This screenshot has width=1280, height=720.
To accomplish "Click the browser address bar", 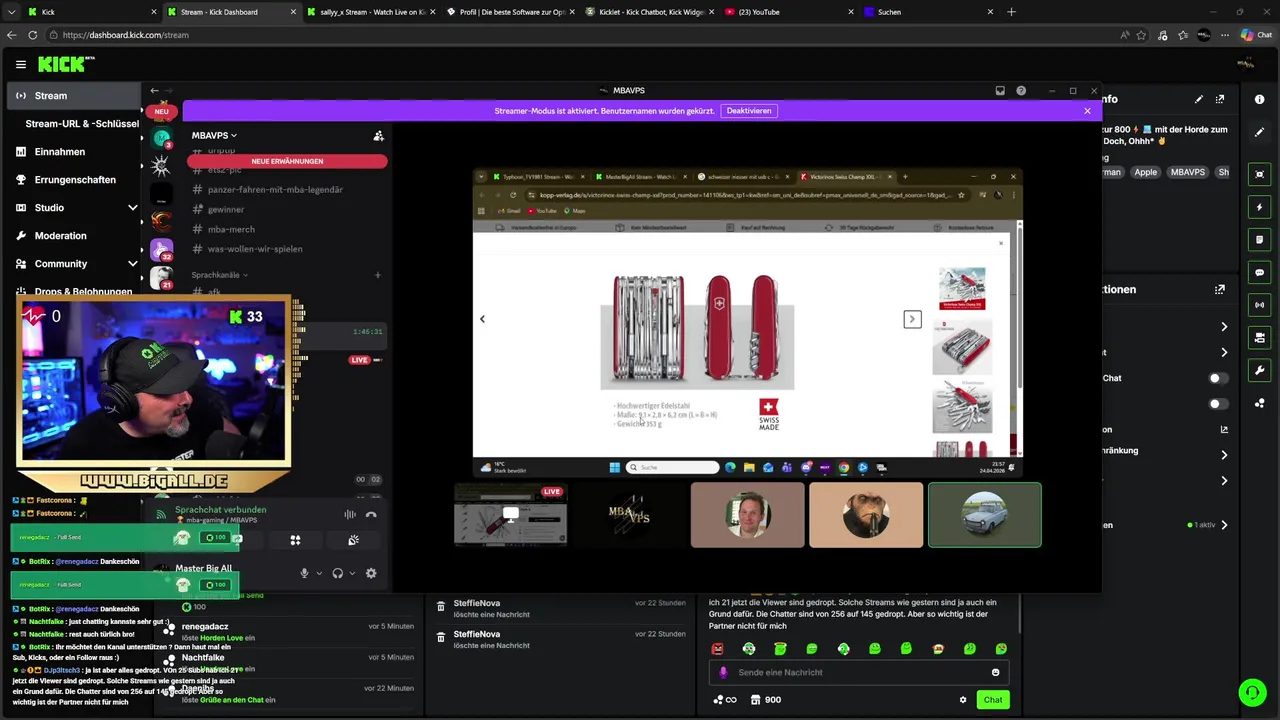I will [580, 35].
